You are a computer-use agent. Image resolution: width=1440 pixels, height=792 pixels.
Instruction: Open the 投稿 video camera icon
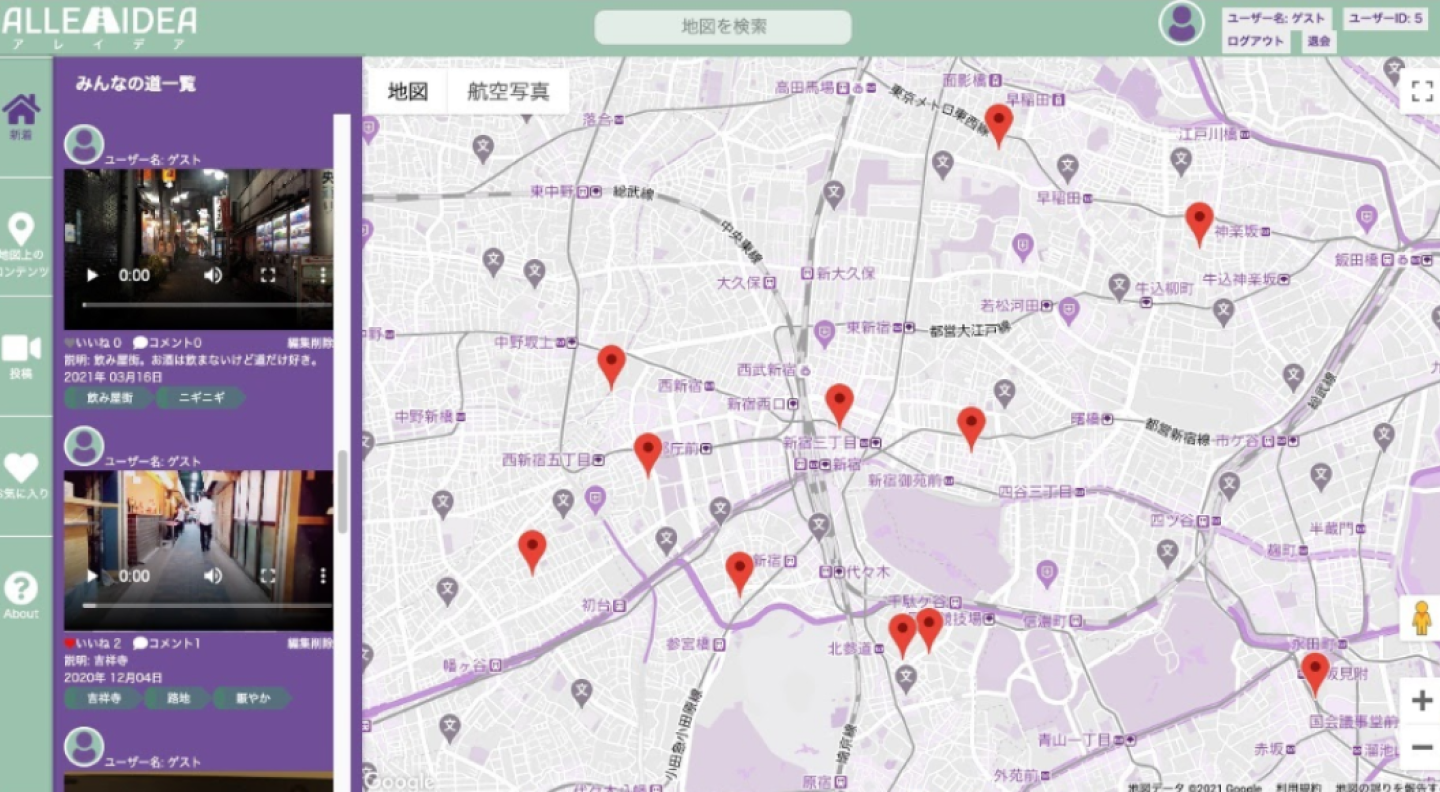(21, 349)
